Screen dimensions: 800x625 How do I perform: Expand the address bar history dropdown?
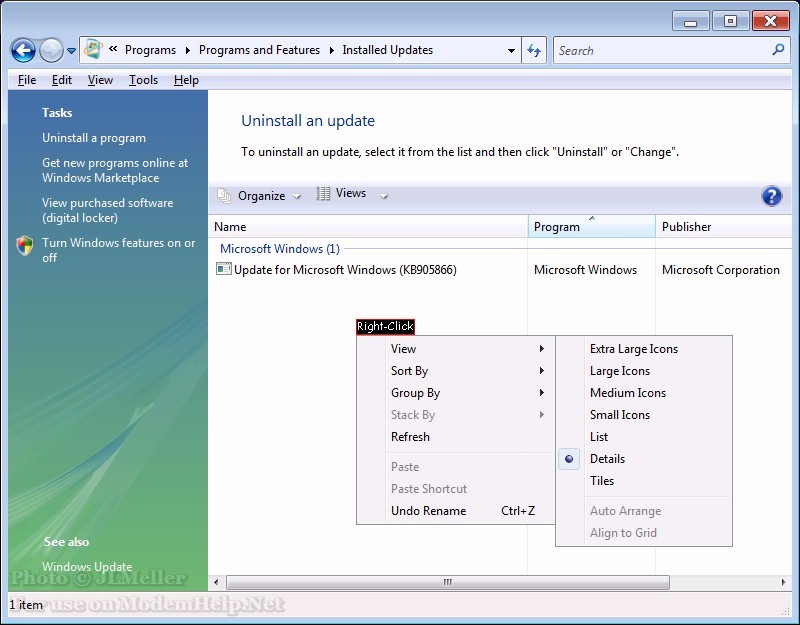(511, 51)
